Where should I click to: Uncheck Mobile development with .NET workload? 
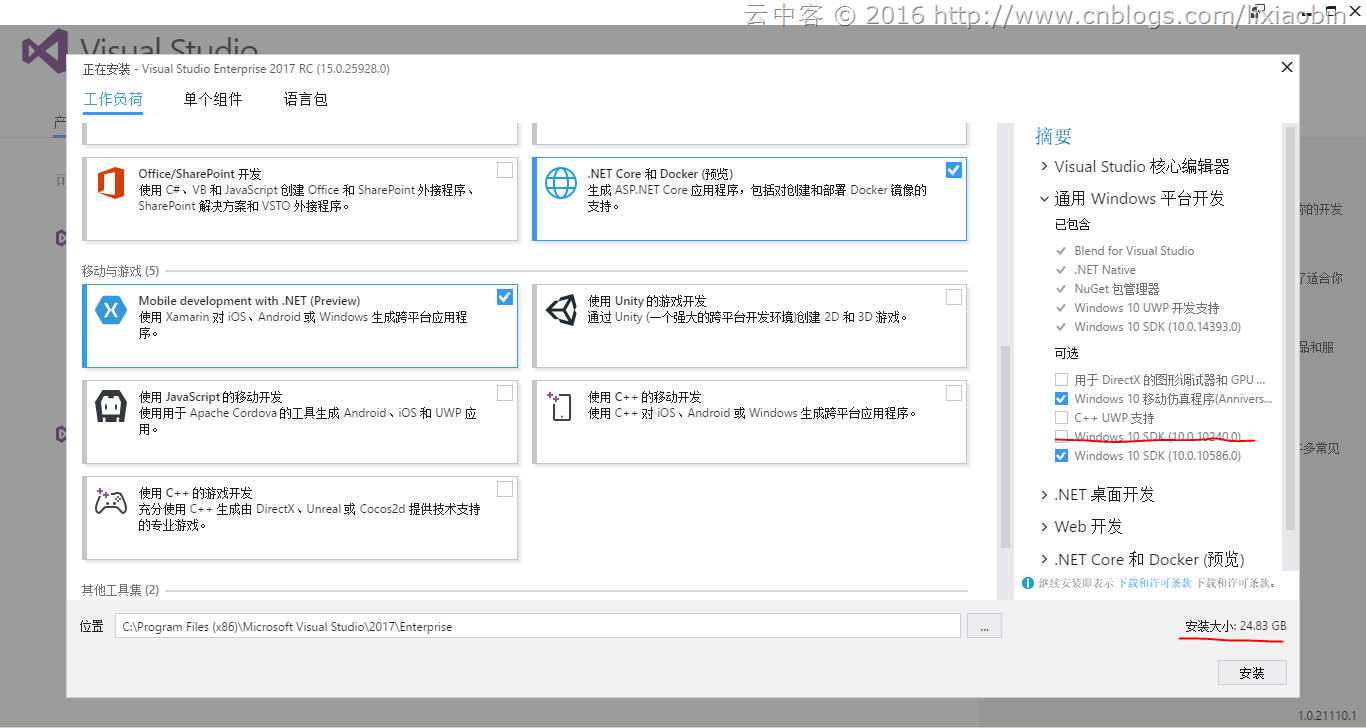click(505, 297)
